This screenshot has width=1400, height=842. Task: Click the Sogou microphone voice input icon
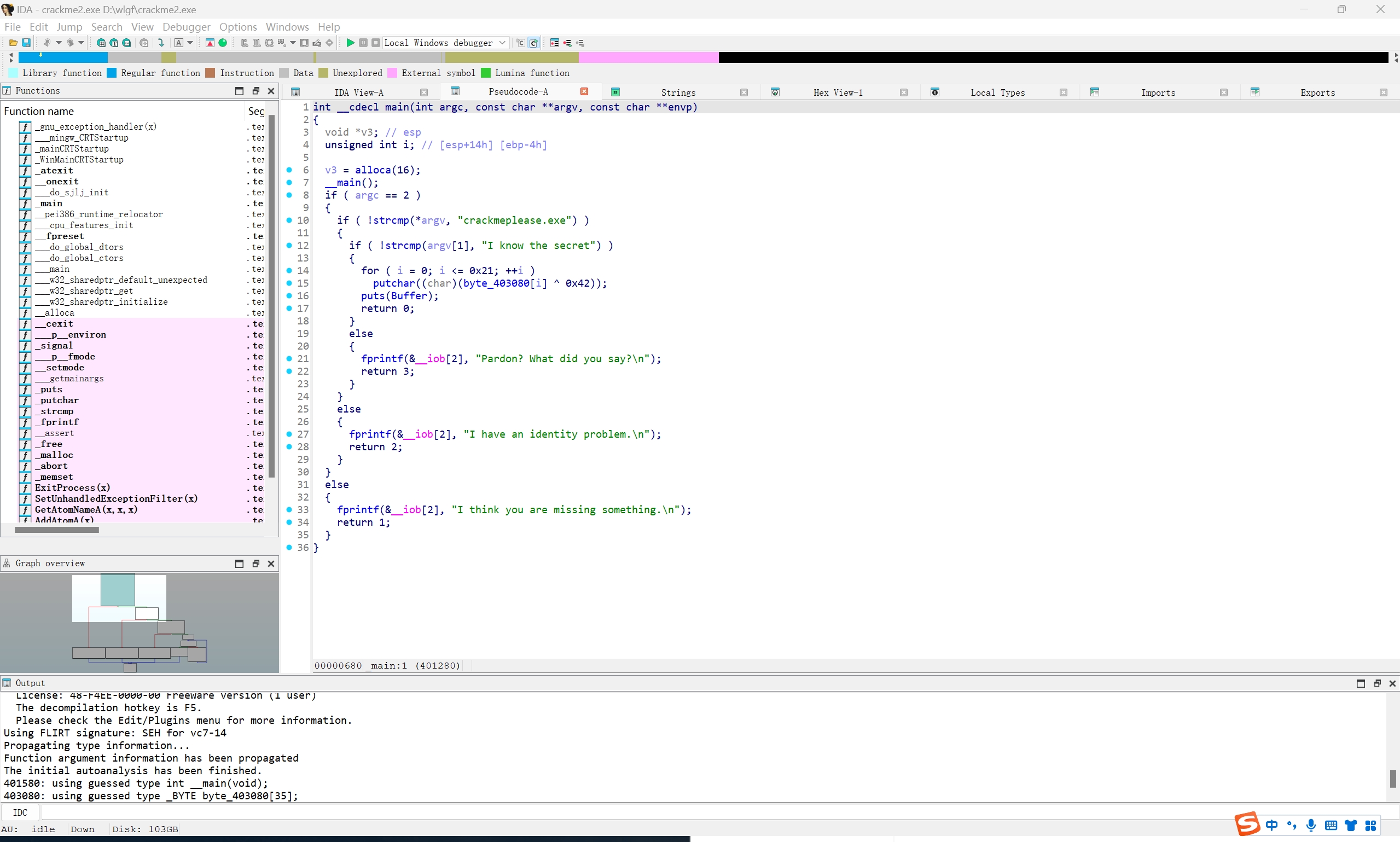tap(1311, 825)
